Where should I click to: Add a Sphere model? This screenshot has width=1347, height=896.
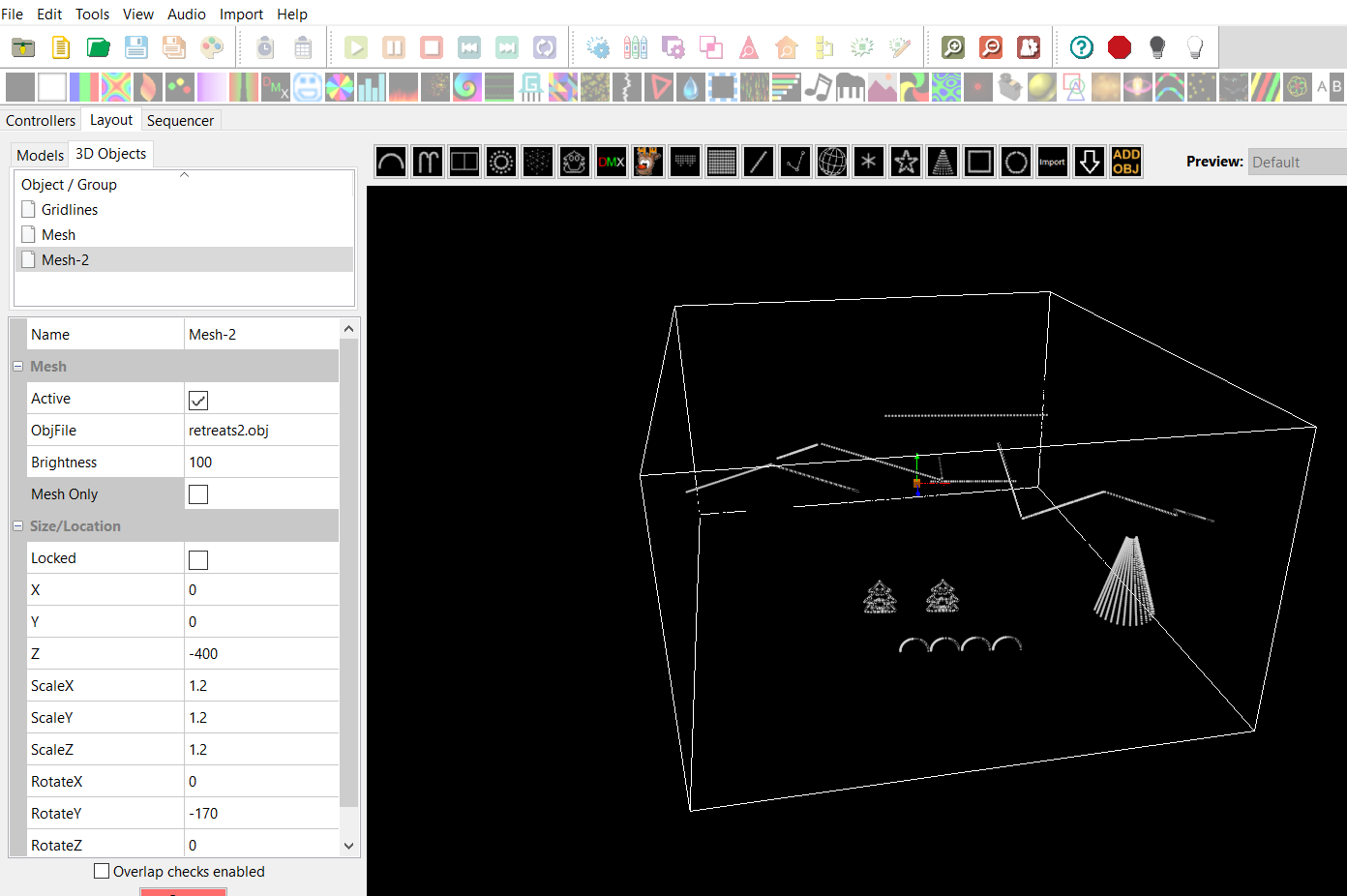(832, 162)
